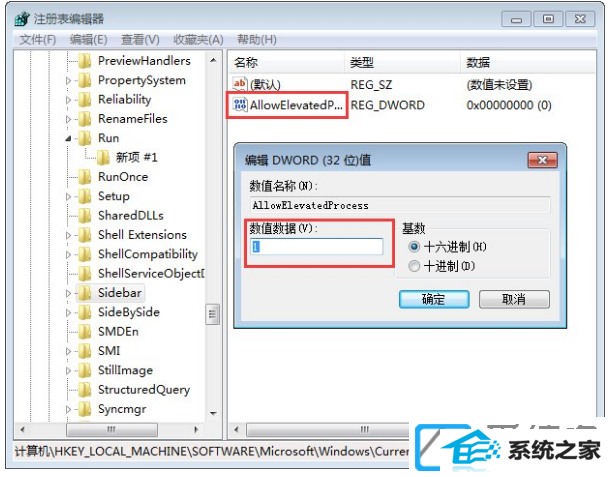Expand the Shell Extensions tree node

click(x=68, y=235)
